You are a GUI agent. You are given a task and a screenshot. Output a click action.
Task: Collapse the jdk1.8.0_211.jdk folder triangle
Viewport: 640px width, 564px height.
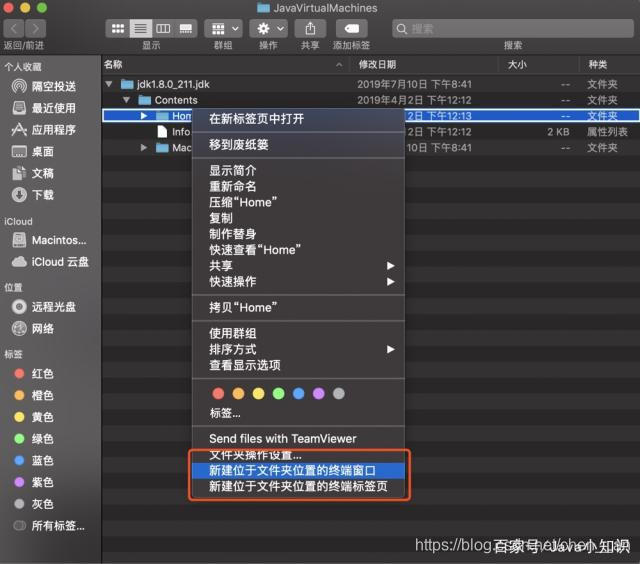[x=109, y=84]
